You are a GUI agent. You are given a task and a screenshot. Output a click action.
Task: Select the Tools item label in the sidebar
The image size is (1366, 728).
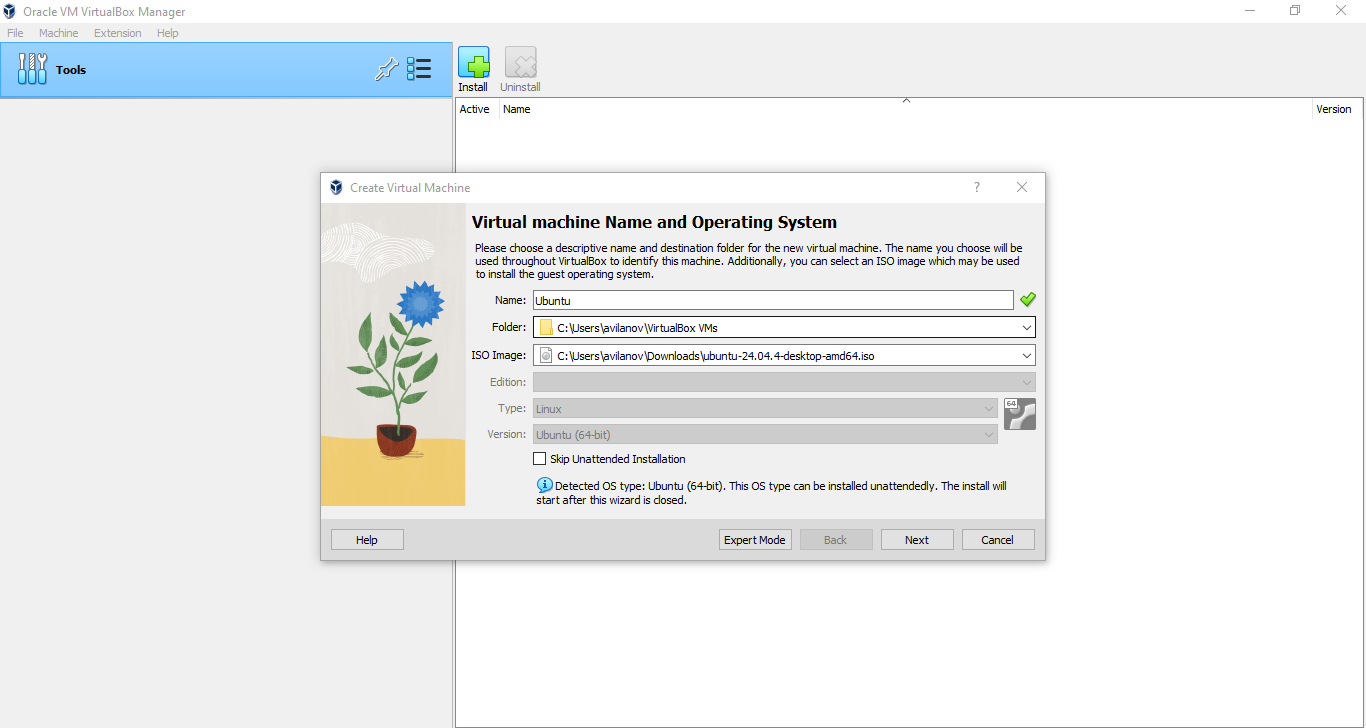point(71,70)
